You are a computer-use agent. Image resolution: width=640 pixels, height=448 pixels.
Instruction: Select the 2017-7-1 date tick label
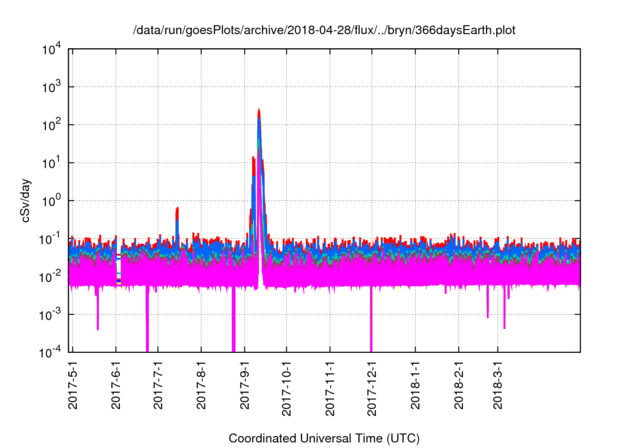(x=158, y=385)
